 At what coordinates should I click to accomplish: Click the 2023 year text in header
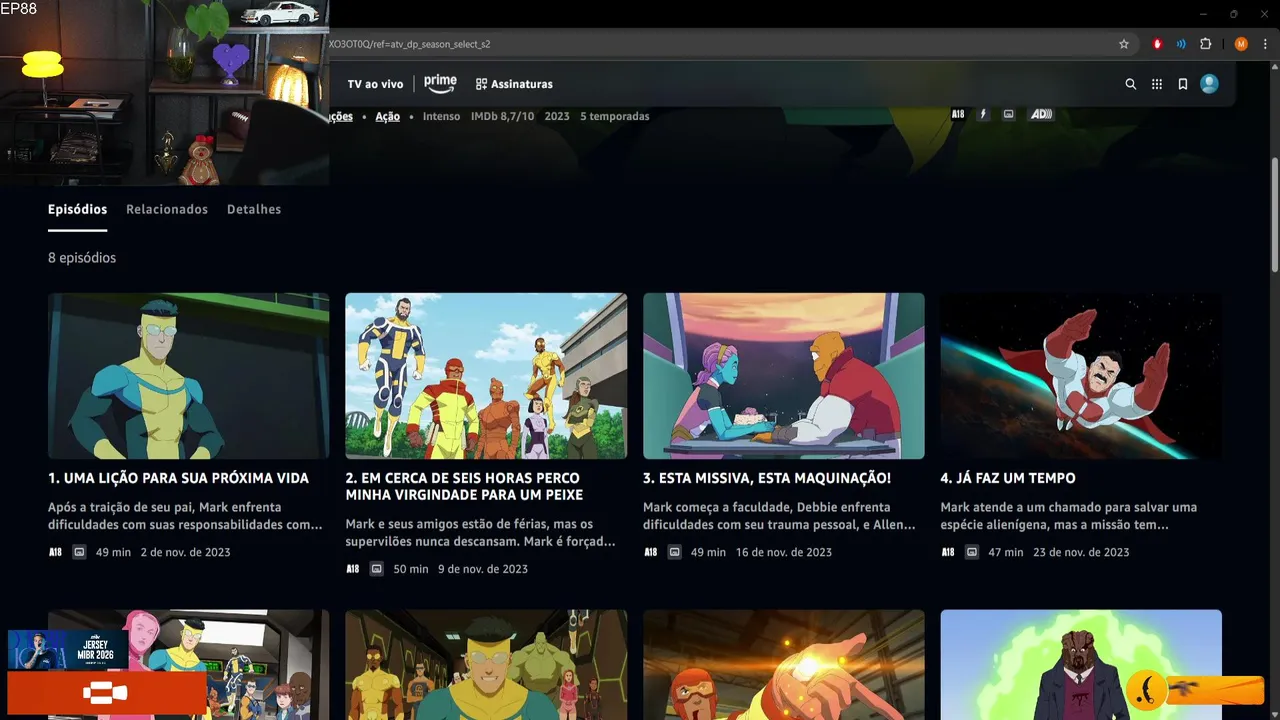point(557,116)
